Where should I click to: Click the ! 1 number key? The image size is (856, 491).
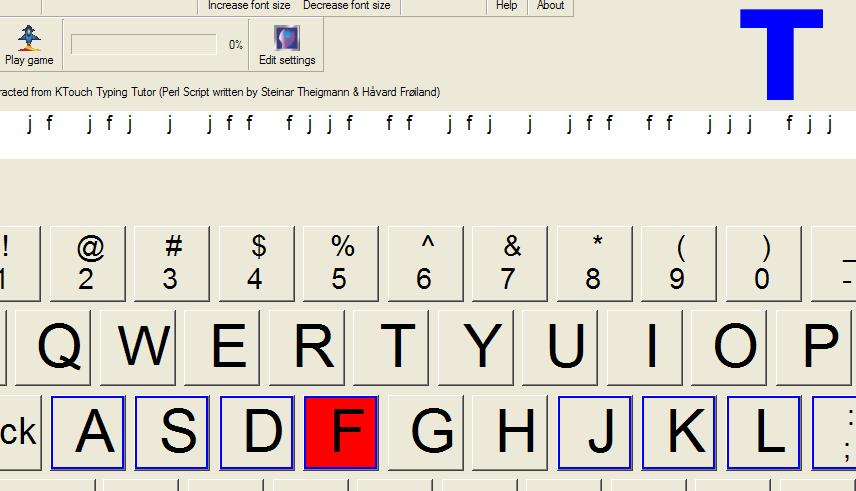click(20, 264)
